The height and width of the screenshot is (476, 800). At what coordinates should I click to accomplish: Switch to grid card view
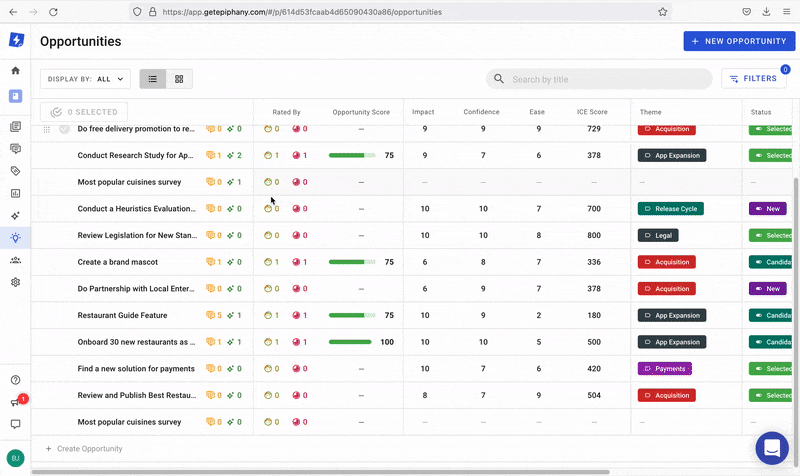tap(179, 79)
